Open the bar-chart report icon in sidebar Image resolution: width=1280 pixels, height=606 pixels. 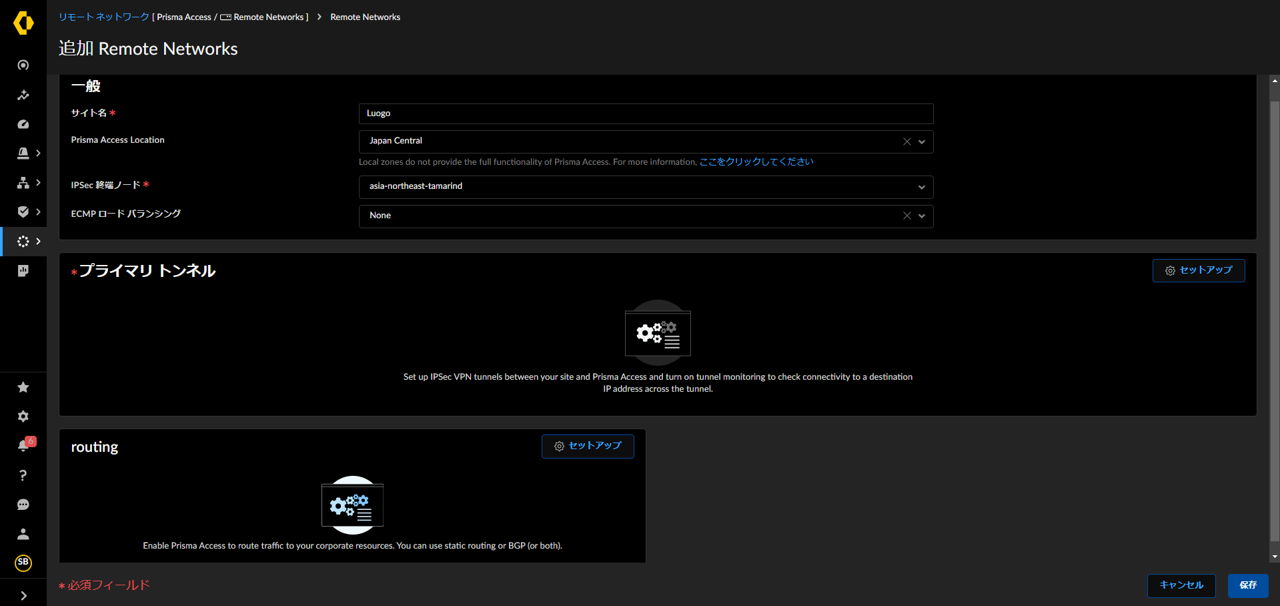click(23, 271)
